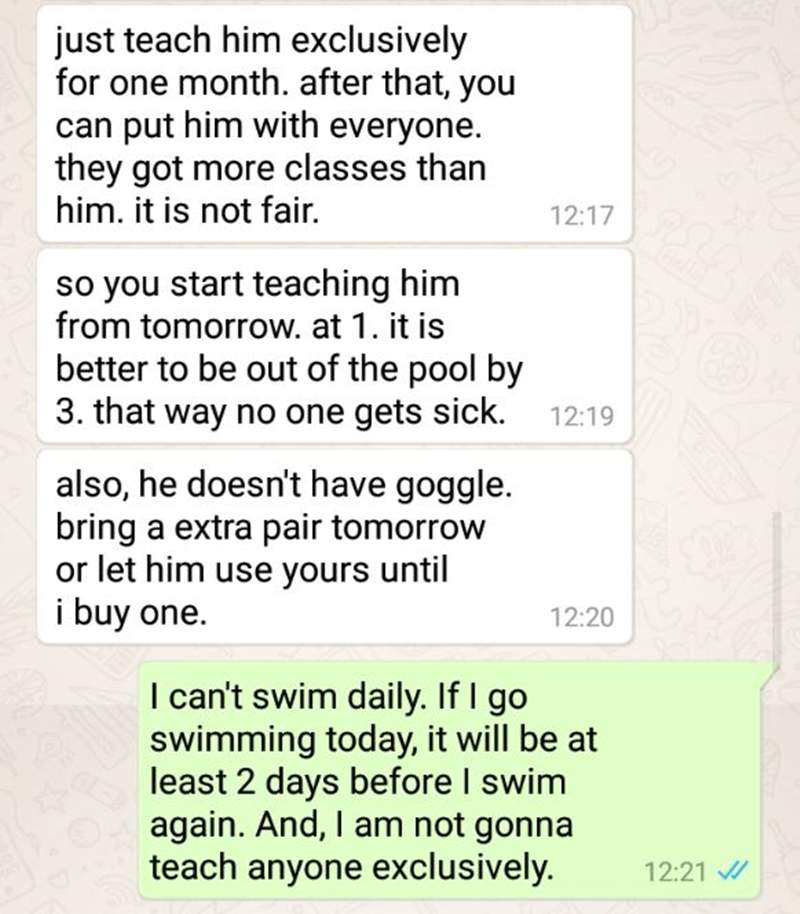Click the text line 'him. it is not fair.'

pos(188,210)
